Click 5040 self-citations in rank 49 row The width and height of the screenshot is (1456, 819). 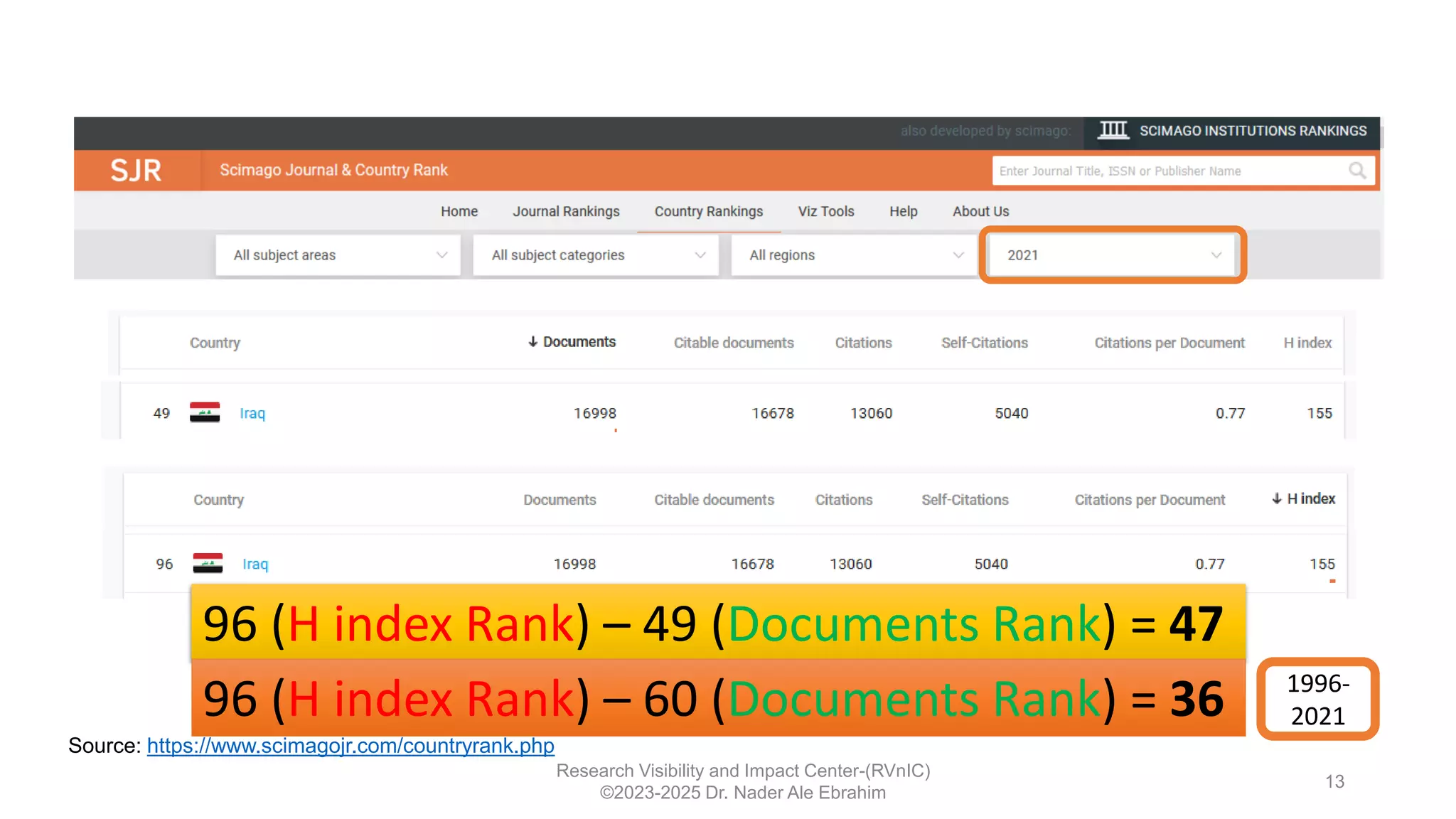[x=1012, y=413]
